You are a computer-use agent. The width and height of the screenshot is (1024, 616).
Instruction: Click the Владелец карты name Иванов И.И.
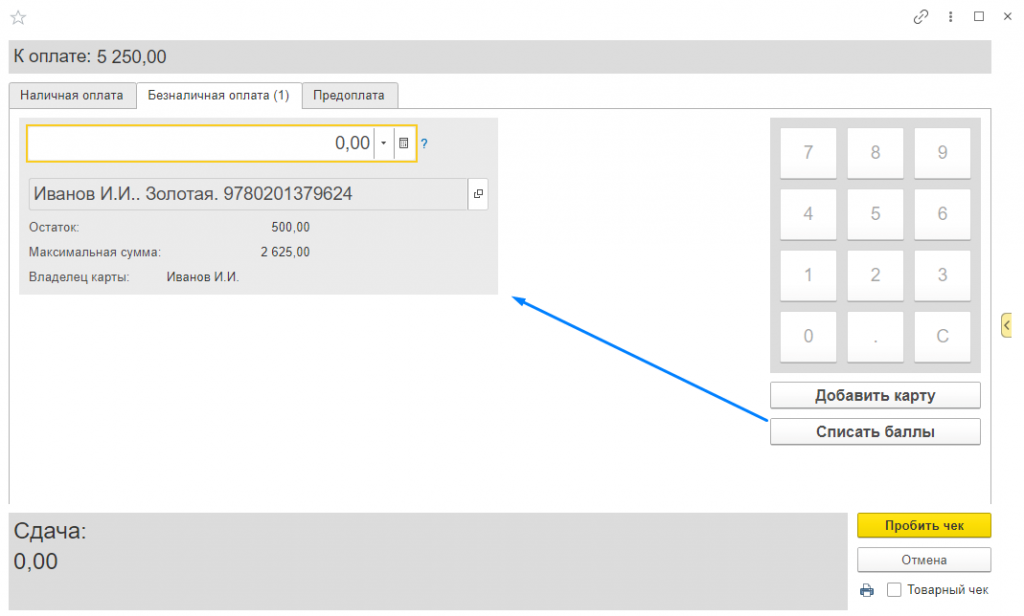coord(202,277)
